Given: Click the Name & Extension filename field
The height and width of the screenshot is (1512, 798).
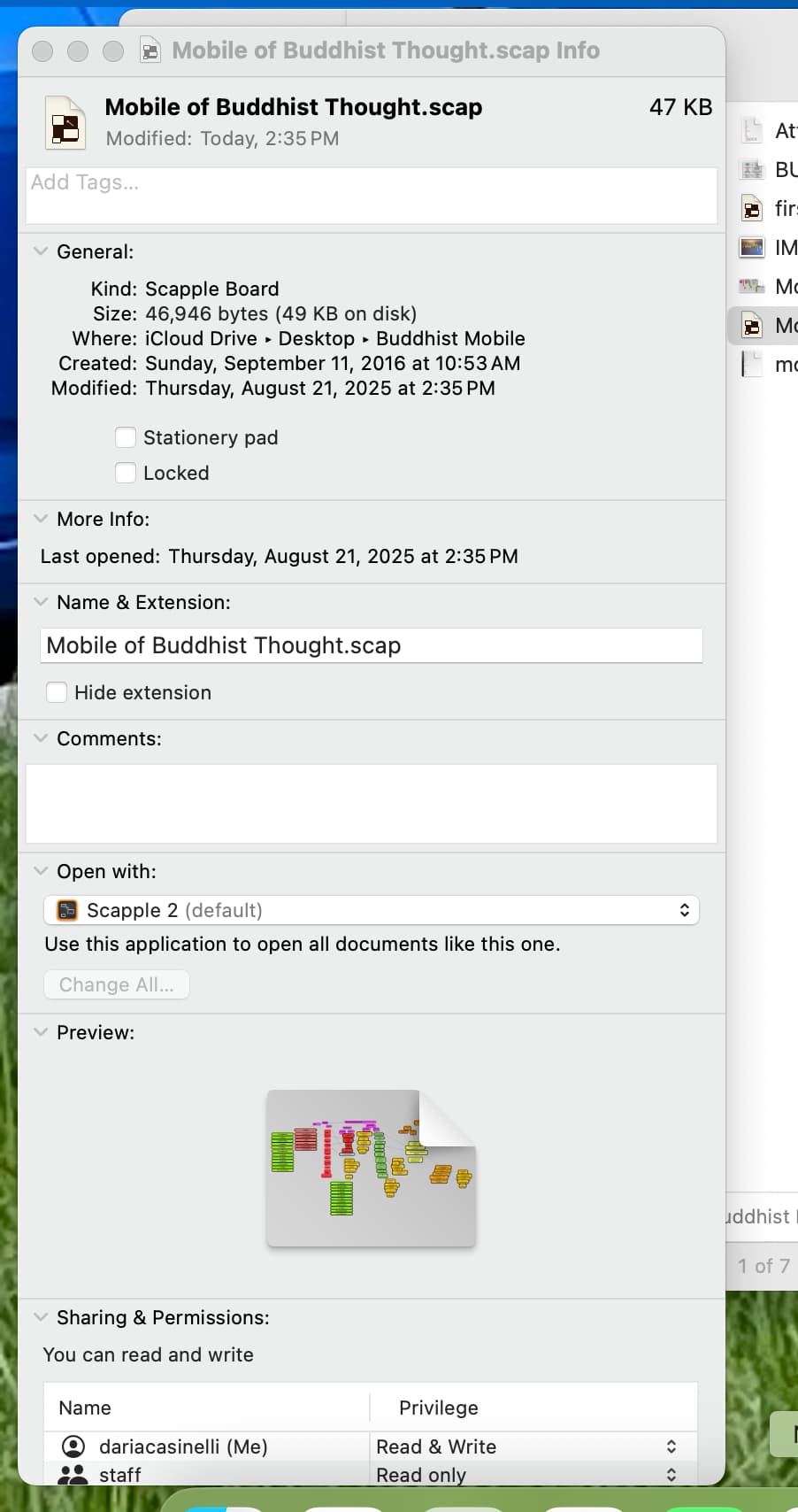Looking at the screenshot, I should (x=372, y=645).
